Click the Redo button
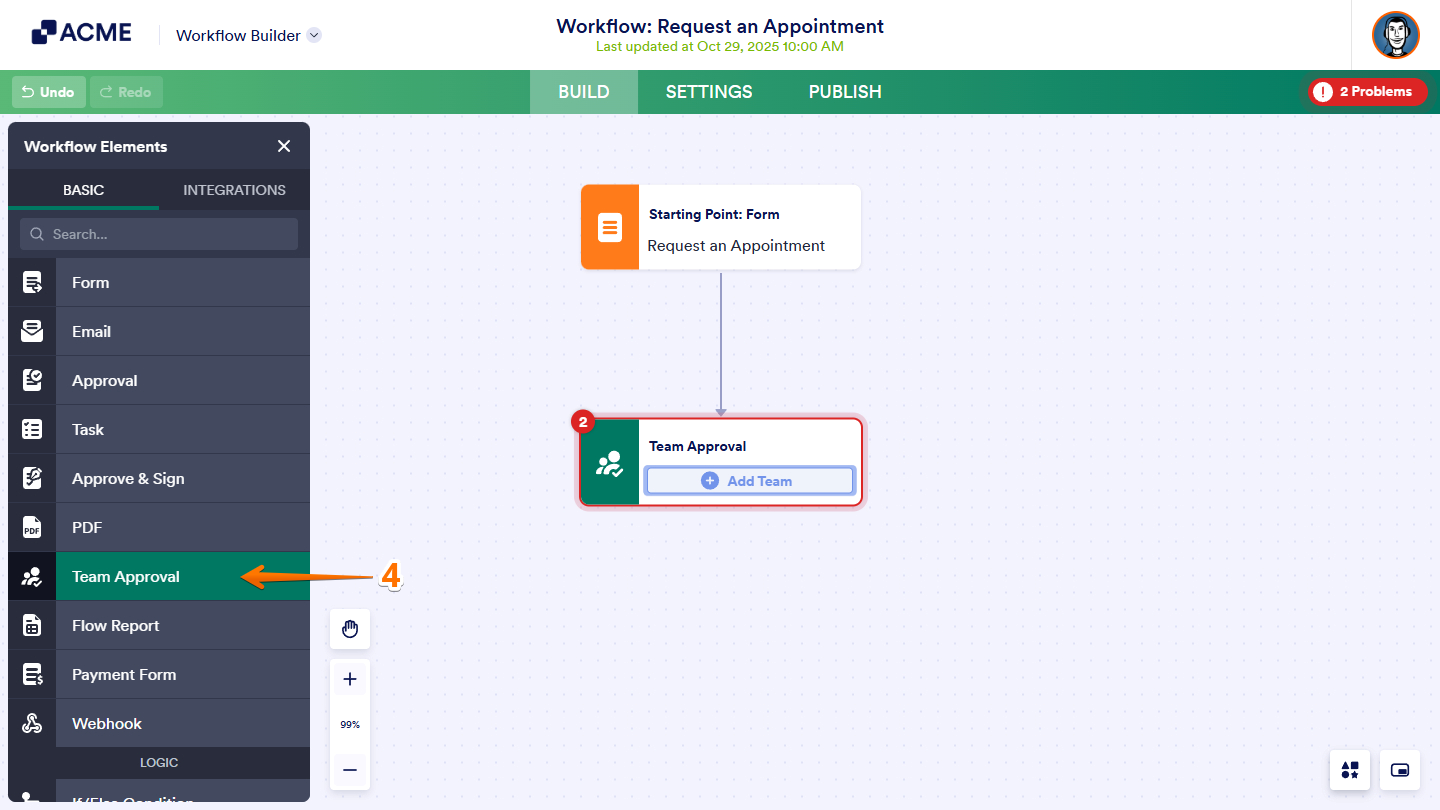 [x=126, y=92]
